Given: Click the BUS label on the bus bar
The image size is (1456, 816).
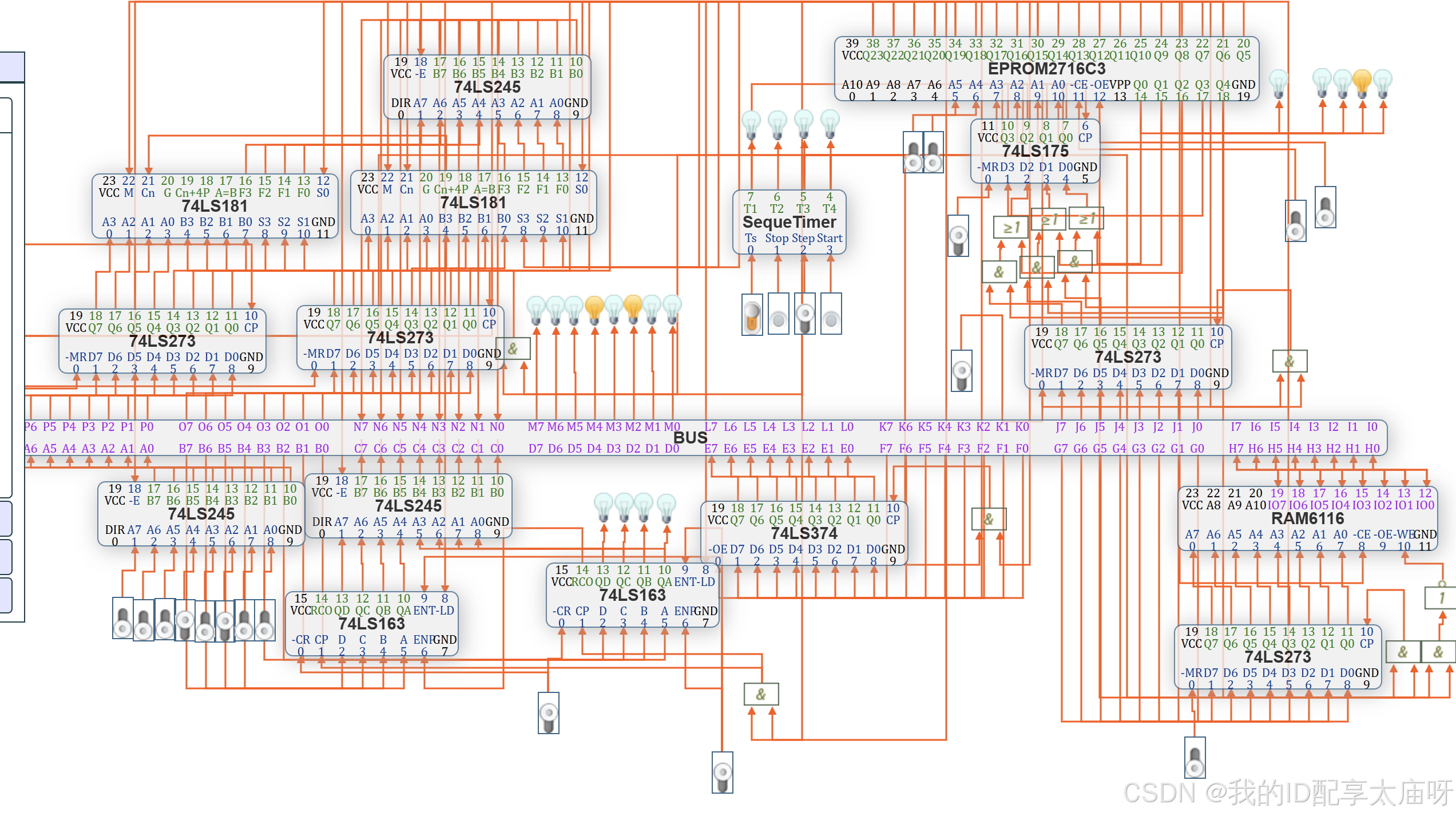Looking at the screenshot, I should tap(690, 438).
